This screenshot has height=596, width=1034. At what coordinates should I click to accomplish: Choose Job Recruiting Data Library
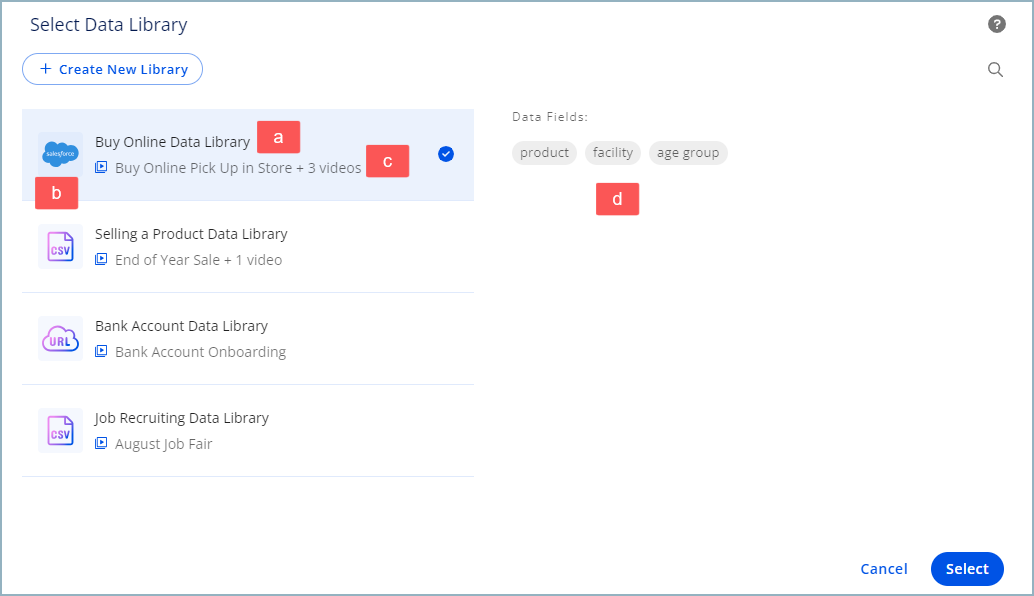coord(248,431)
